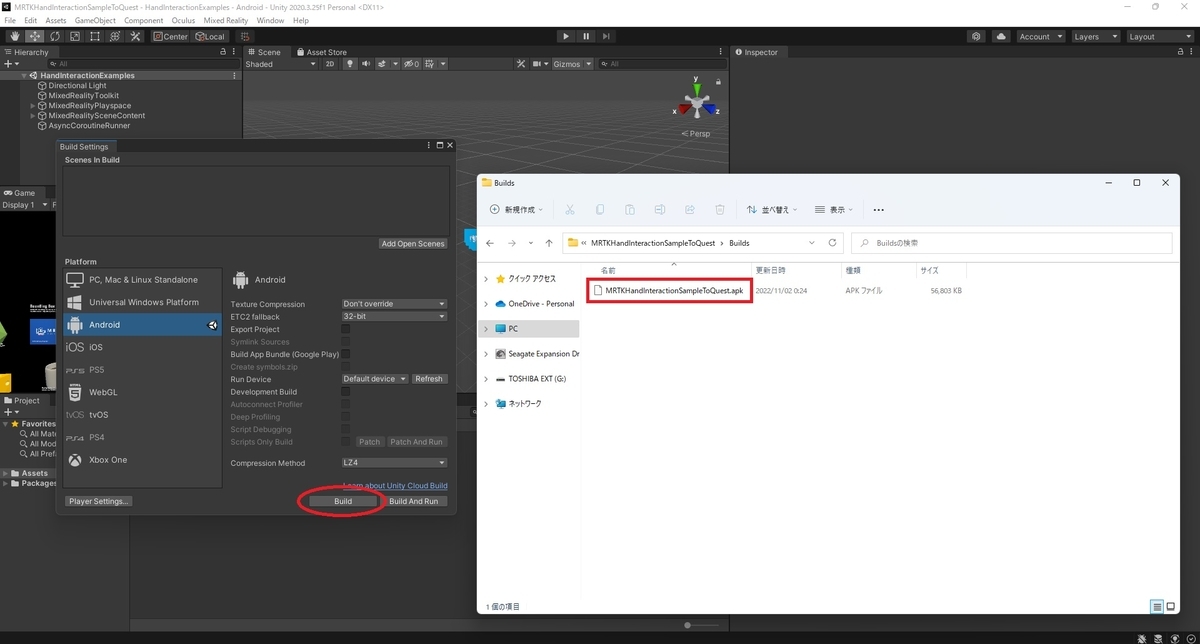Click Share icon in Builds explorer window
The height and width of the screenshot is (644, 1200).
pyautogui.click(x=690, y=210)
